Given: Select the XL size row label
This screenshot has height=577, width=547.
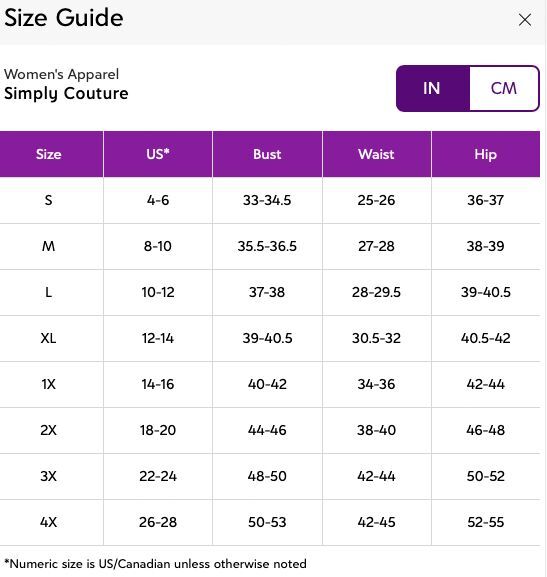Looking at the screenshot, I should 48,338.
